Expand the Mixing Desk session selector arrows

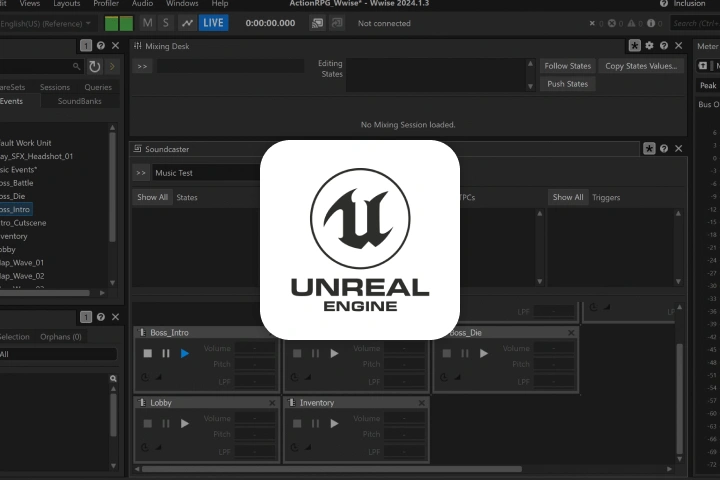(x=142, y=66)
